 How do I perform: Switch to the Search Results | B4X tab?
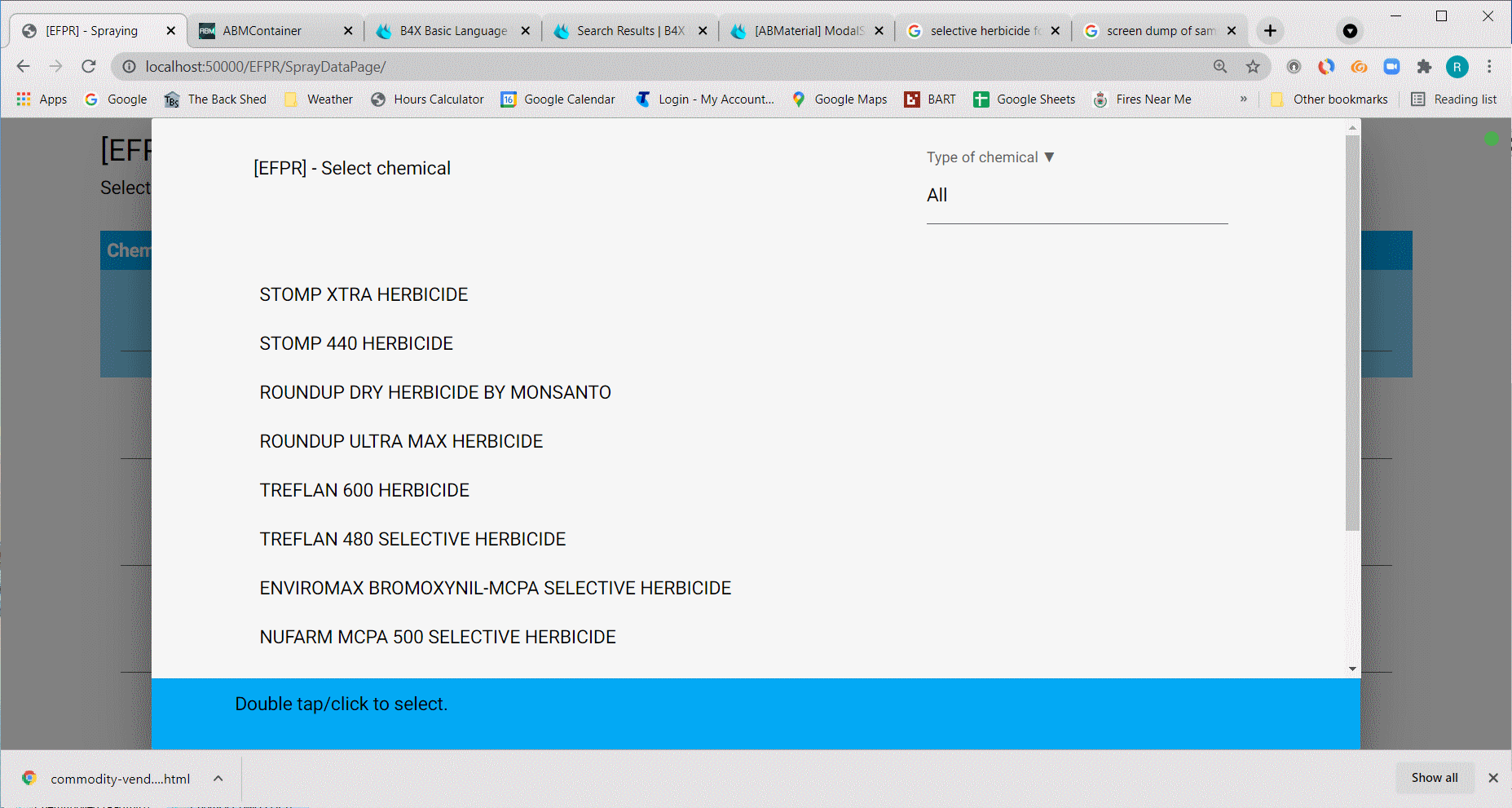[631, 31]
